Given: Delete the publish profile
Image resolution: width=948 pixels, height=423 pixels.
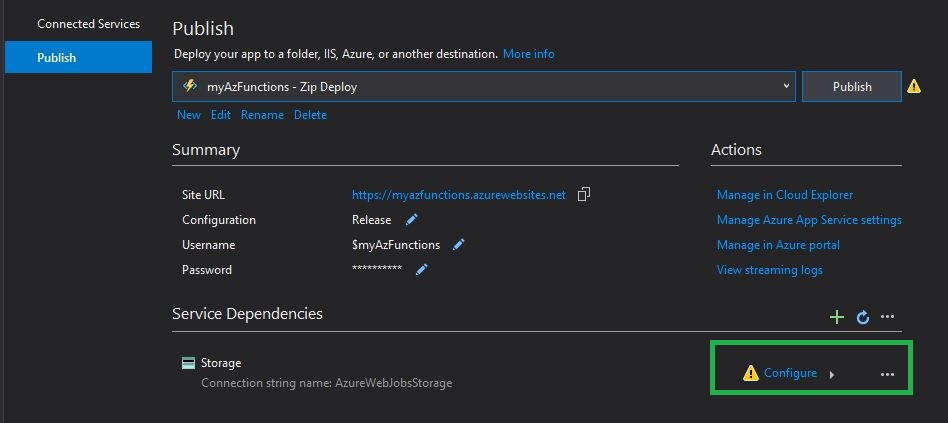Looking at the screenshot, I should pyautogui.click(x=310, y=115).
